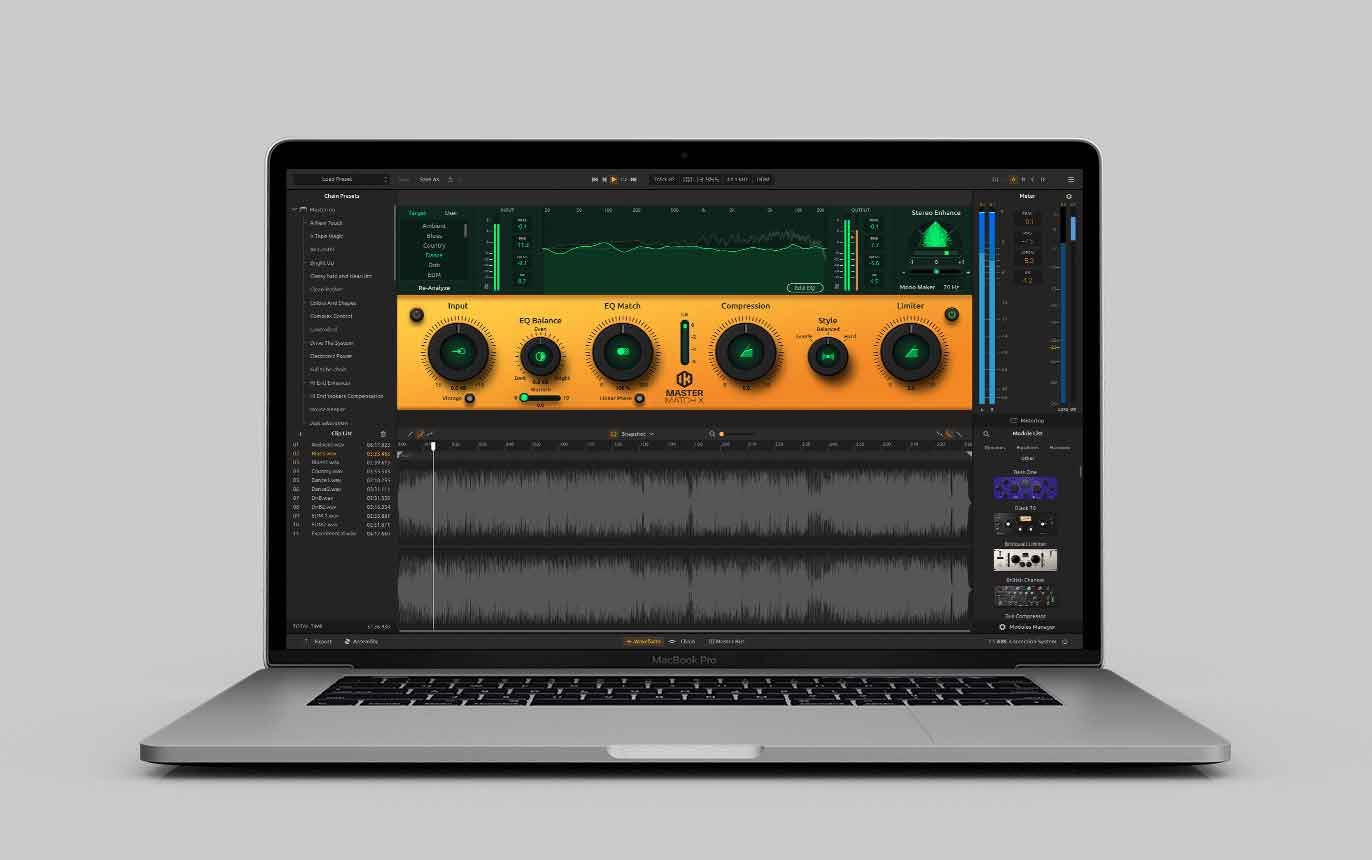The width and height of the screenshot is (1372, 860).
Task: Select the Brickwall Limiter module thumbnail
Action: point(1025,560)
